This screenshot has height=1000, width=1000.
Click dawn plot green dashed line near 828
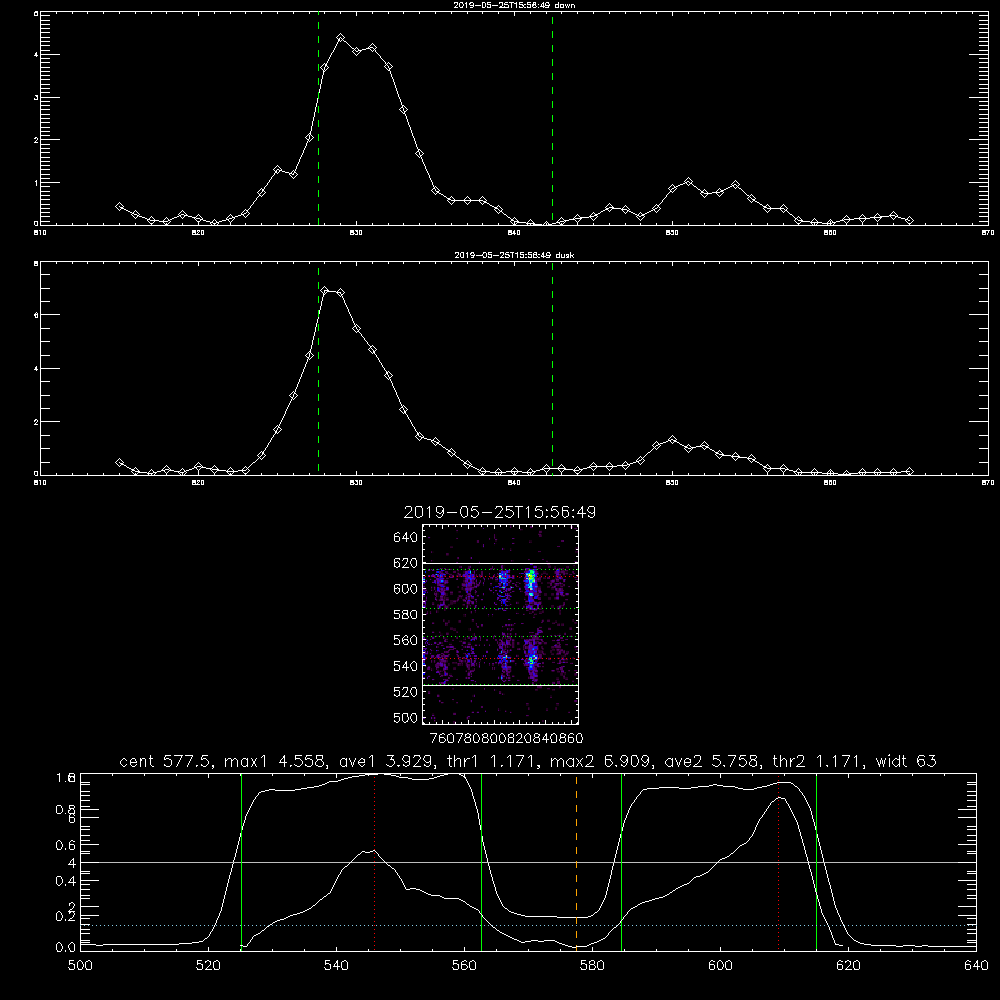click(318, 121)
